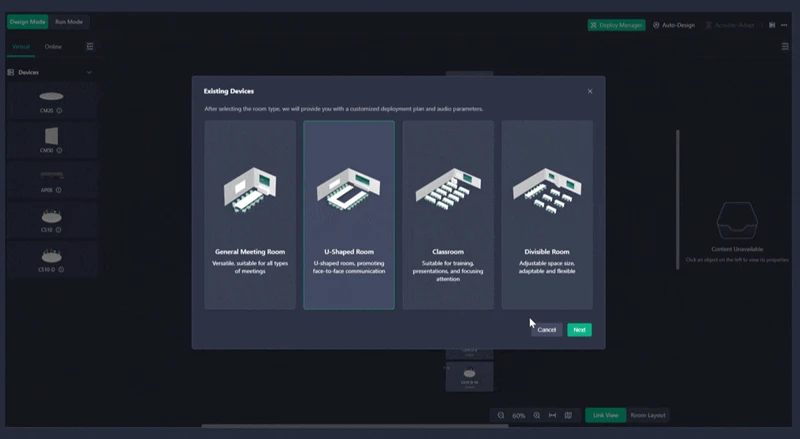
Task: Switch to Design Mode
Action: coord(27,22)
